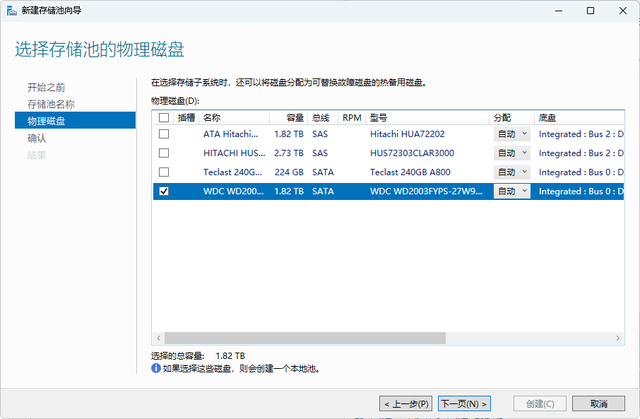Click the 下一页(N) next button
640x419 pixels.
pos(464,404)
